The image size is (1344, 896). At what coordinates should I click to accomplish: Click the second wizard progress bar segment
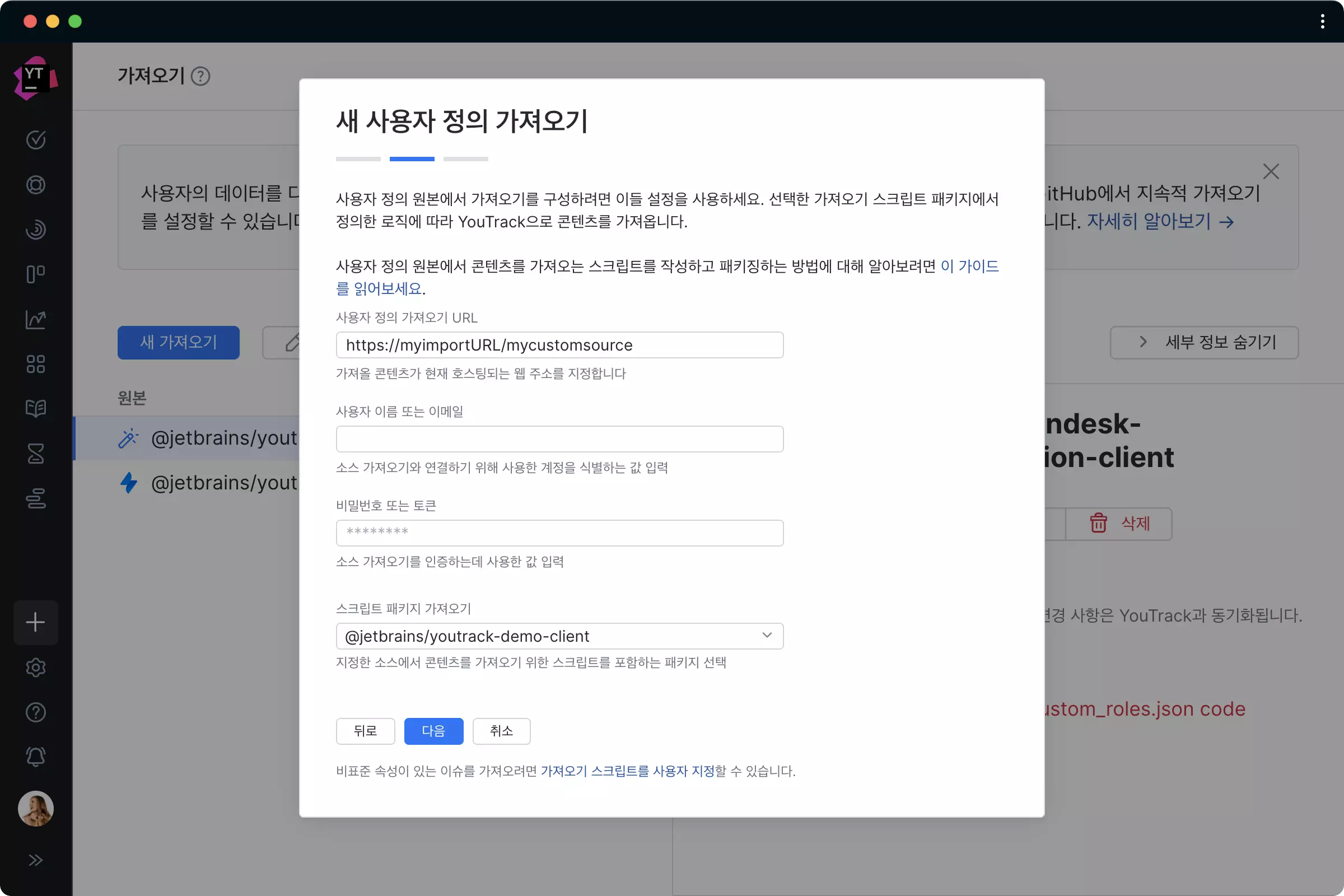(x=412, y=159)
